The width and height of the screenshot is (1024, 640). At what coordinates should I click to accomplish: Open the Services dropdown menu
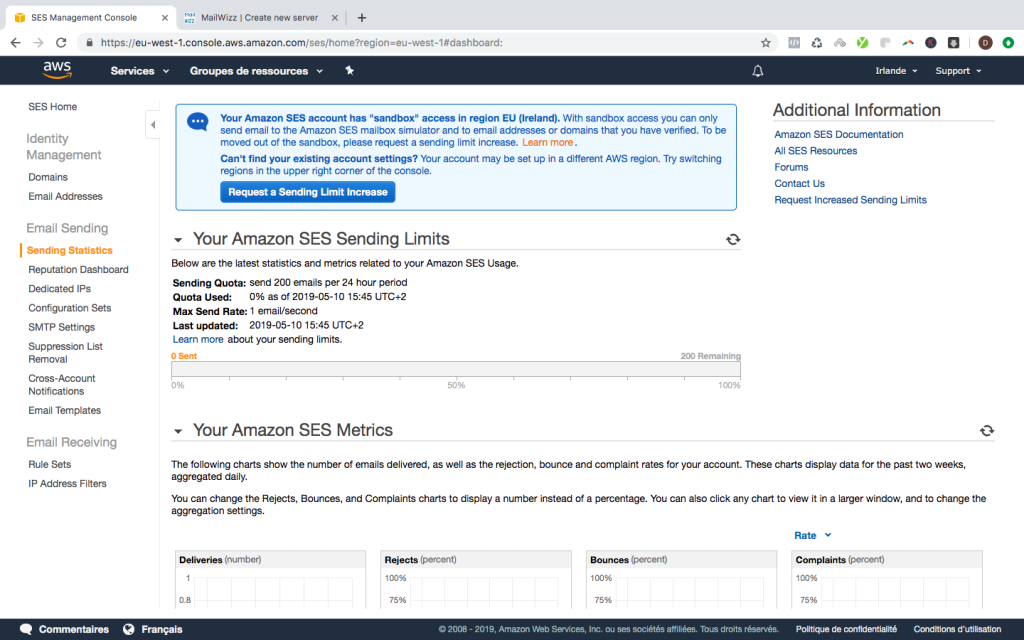click(x=139, y=71)
